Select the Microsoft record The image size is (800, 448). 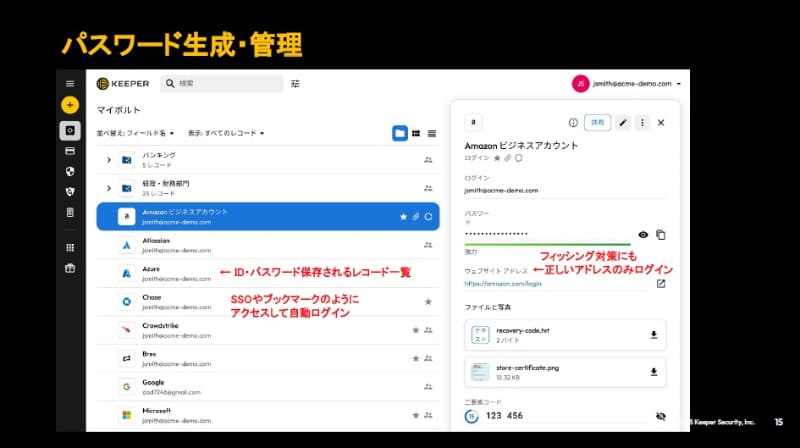[268, 415]
